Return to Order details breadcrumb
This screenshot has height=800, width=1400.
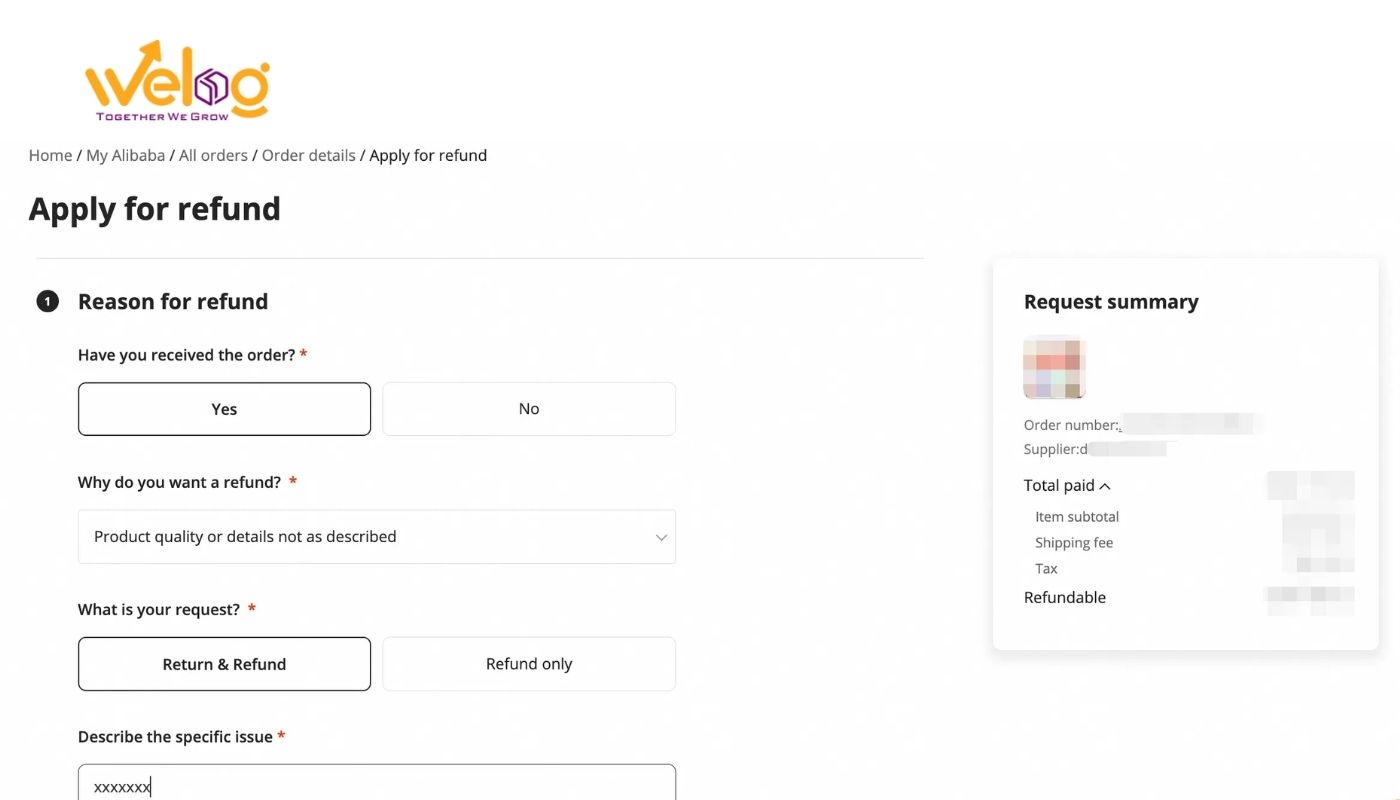point(308,155)
